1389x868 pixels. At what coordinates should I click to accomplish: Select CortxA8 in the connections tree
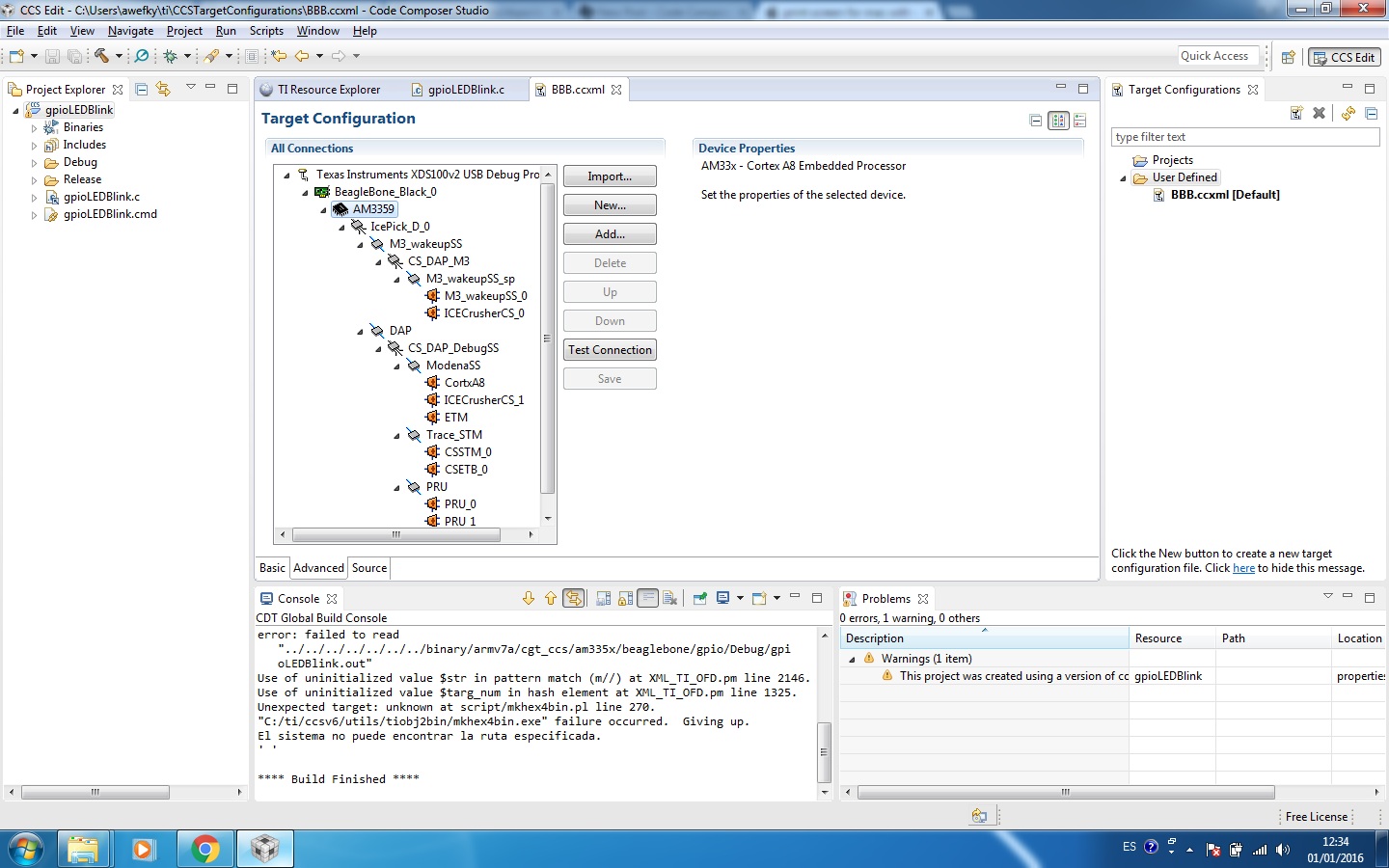tap(464, 383)
